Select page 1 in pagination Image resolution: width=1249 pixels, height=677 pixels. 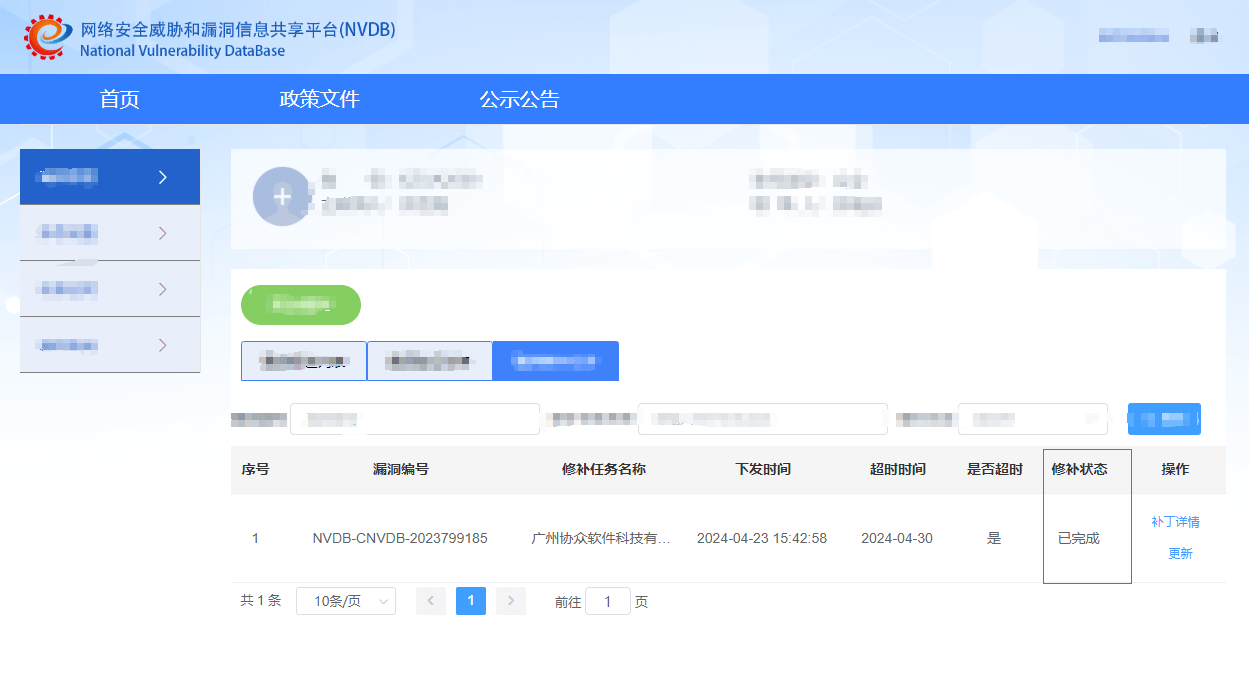[471, 601]
